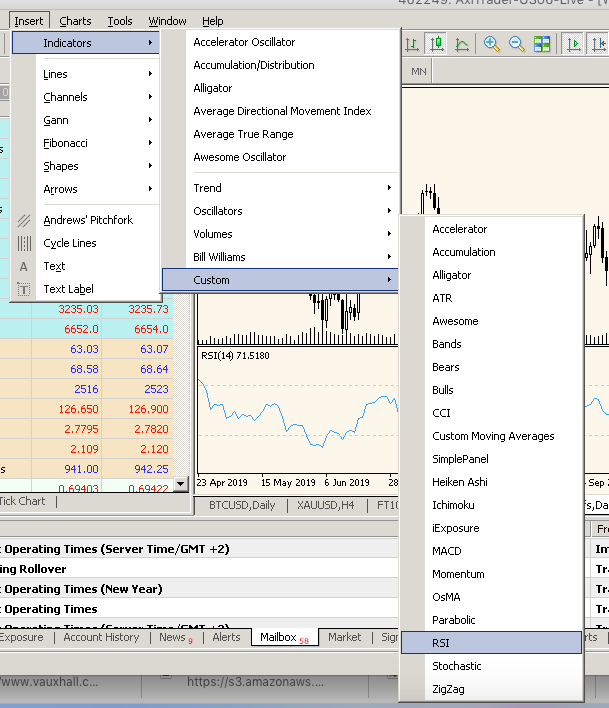The width and height of the screenshot is (609, 708).
Task: Select the MN timeframe button
Action: point(418,72)
